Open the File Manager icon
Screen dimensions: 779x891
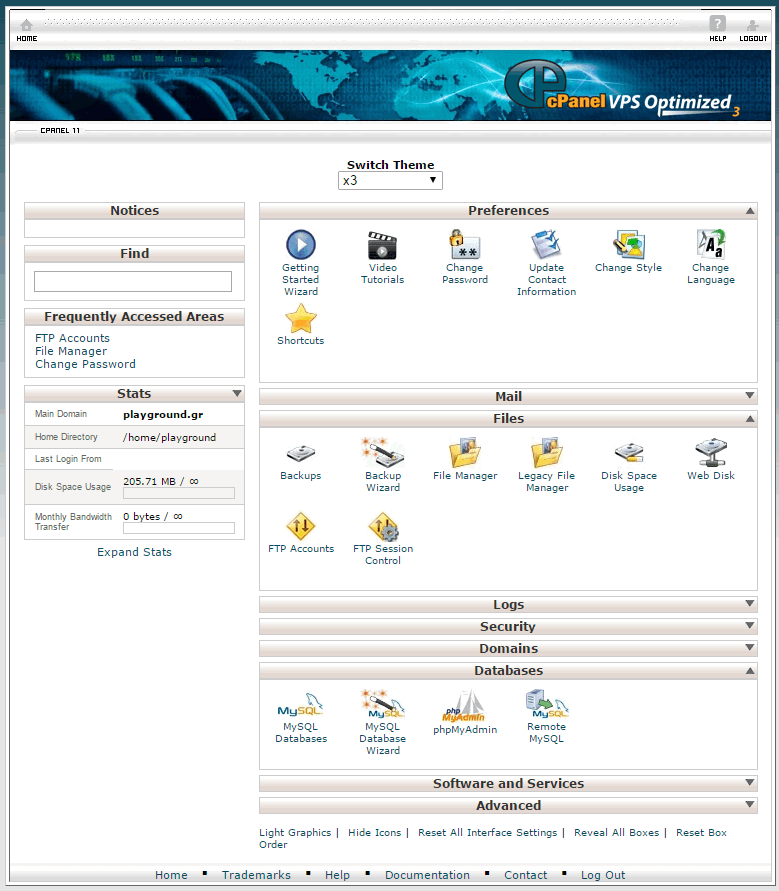[465, 453]
